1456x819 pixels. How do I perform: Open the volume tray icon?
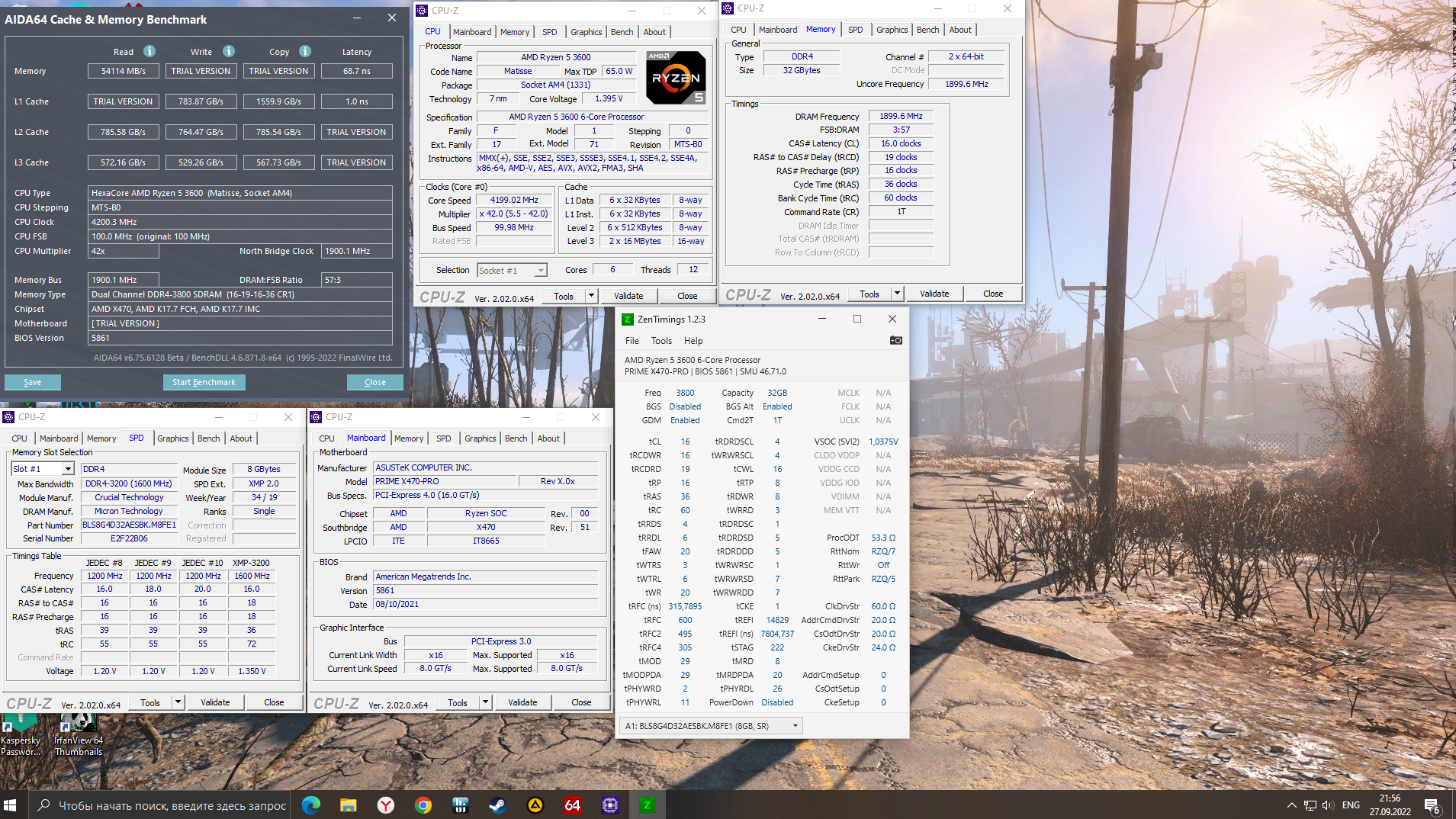coord(1328,805)
